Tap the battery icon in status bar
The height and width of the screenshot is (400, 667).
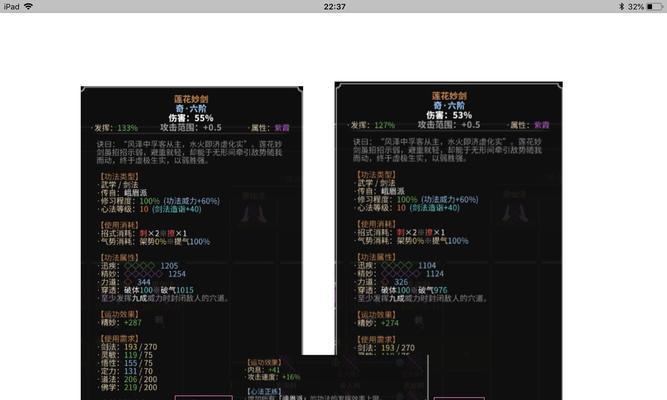point(655,6)
